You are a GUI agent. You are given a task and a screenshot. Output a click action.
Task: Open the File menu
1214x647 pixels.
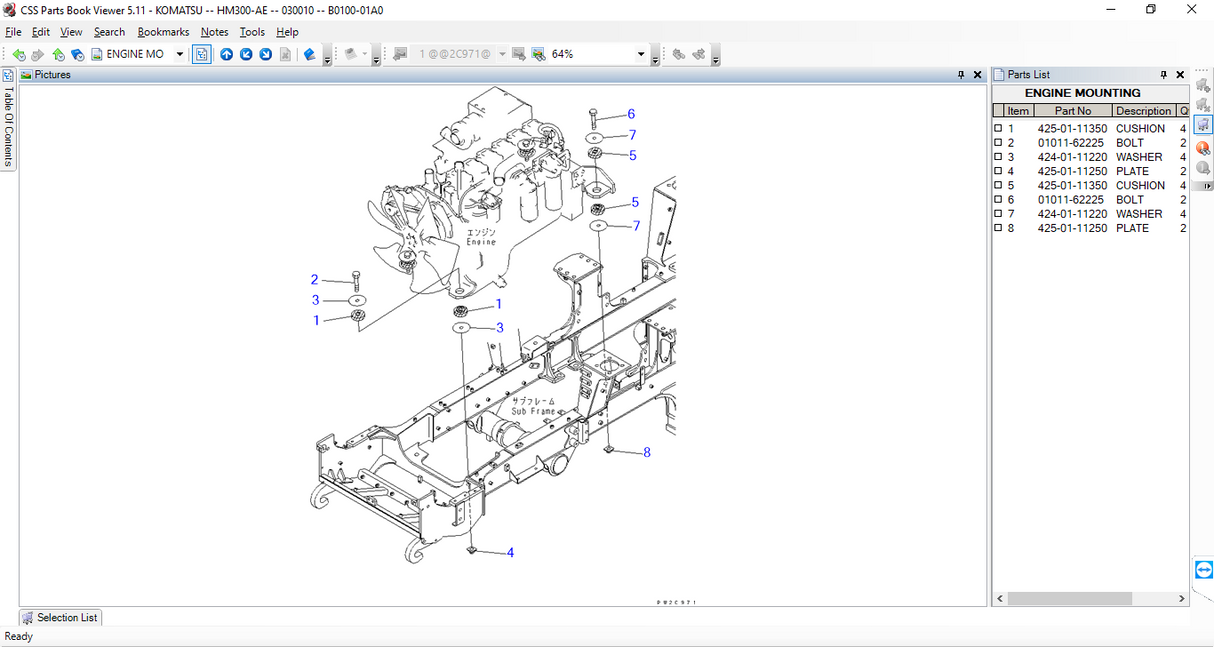13,32
